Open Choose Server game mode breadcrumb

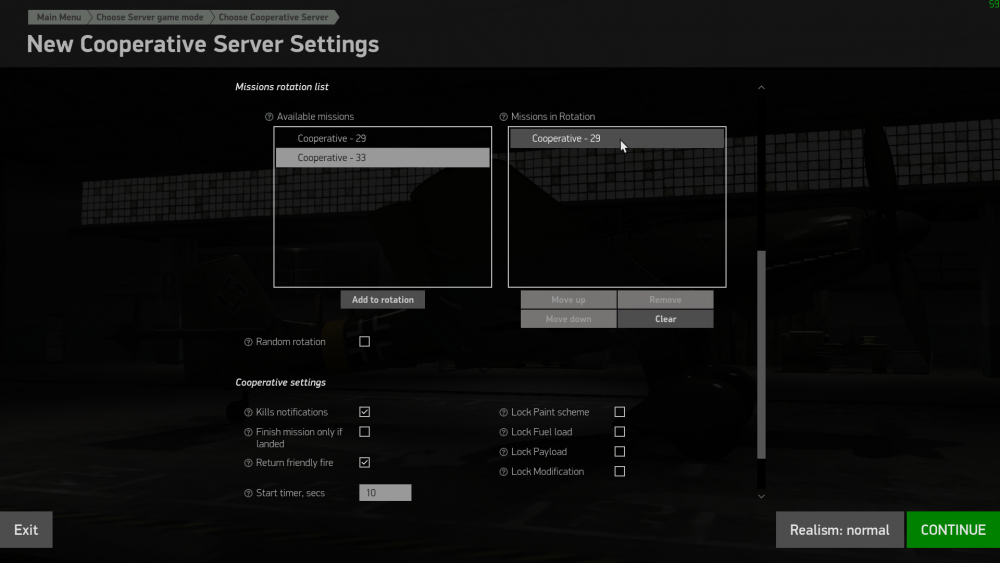150,17
